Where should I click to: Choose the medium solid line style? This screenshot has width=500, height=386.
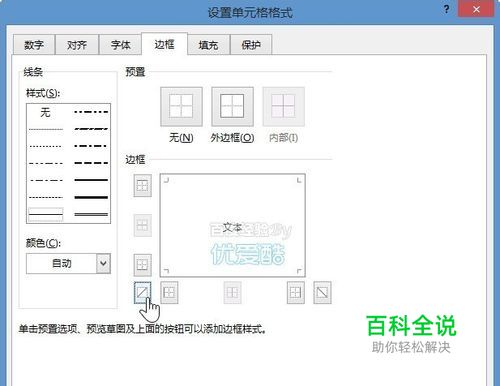[91, 180]
